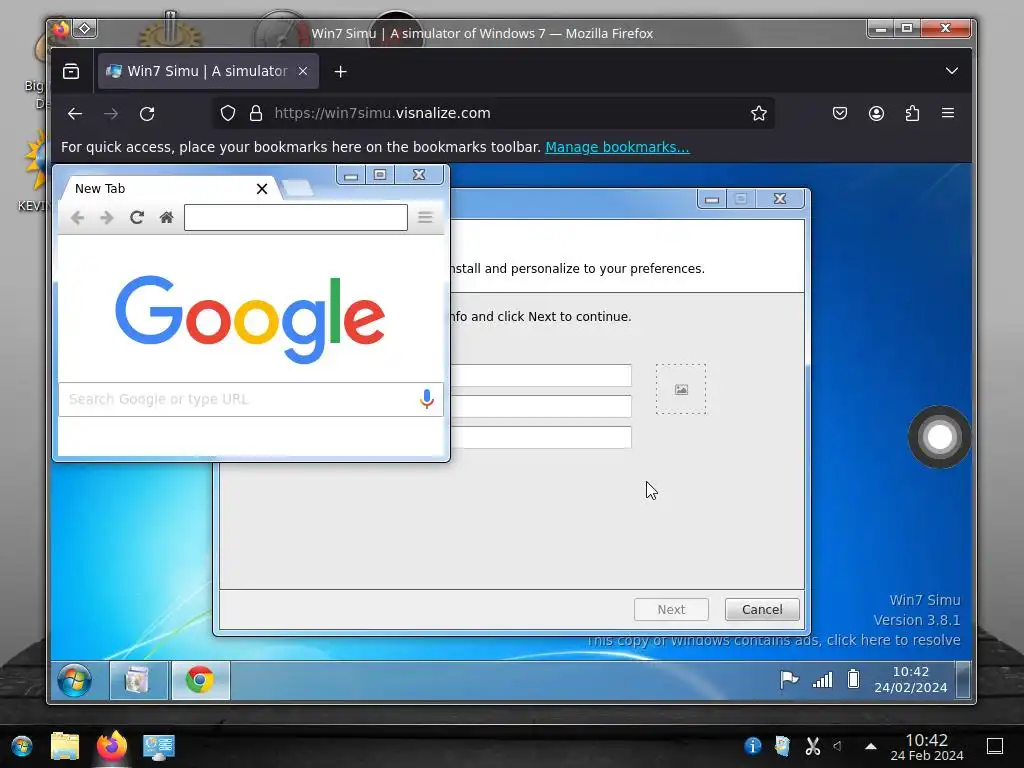Image resolution: width=1024 pixels, height=768 pixels.
Task: Click Chrome reload icon in simulator
Action: (x=136, y=217)
